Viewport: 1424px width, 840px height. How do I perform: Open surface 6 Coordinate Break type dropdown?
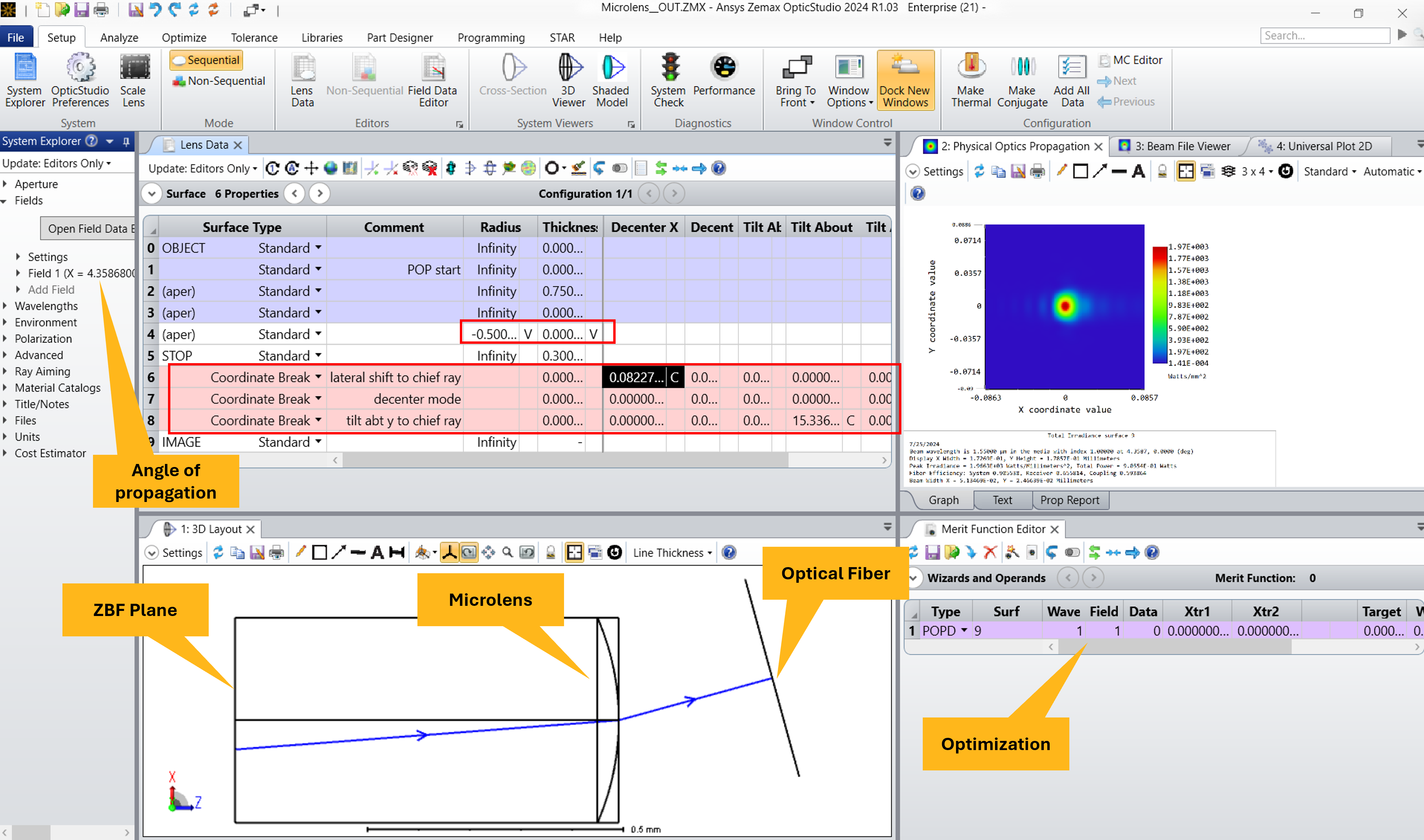(319, 377)
